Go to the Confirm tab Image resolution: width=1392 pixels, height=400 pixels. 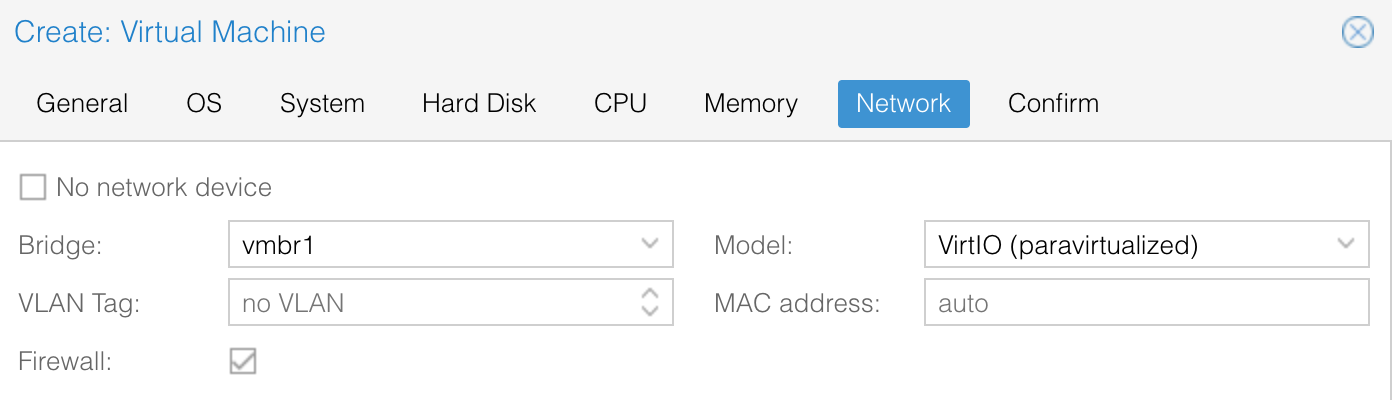pyautogui.click(x=1053, y=104)
